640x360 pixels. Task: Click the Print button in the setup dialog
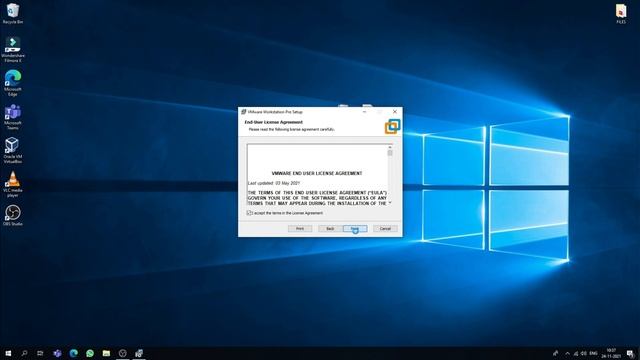[300, 229]
